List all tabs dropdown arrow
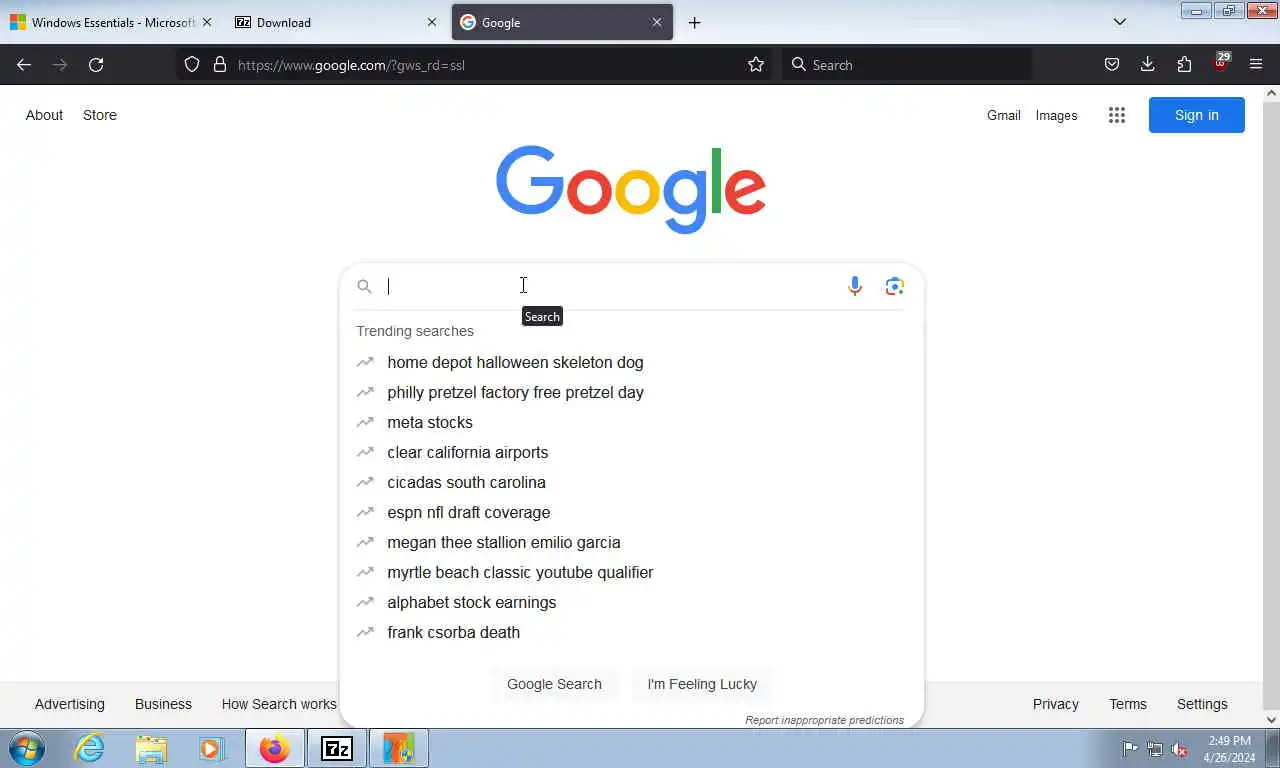 (x=1120, y=22)
